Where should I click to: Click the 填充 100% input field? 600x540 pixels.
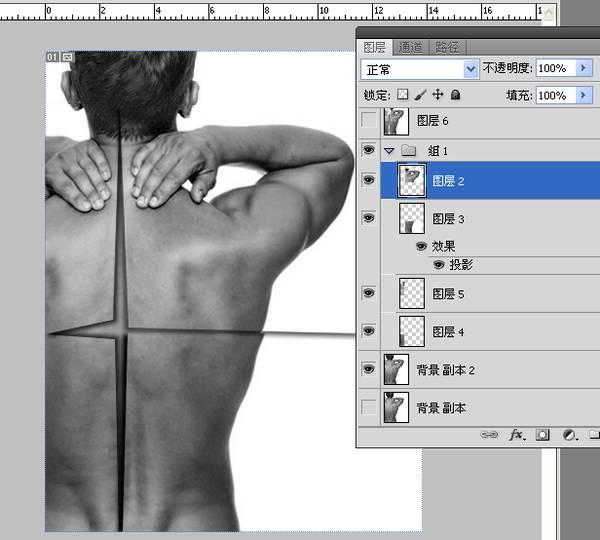[x=556, y=95]
